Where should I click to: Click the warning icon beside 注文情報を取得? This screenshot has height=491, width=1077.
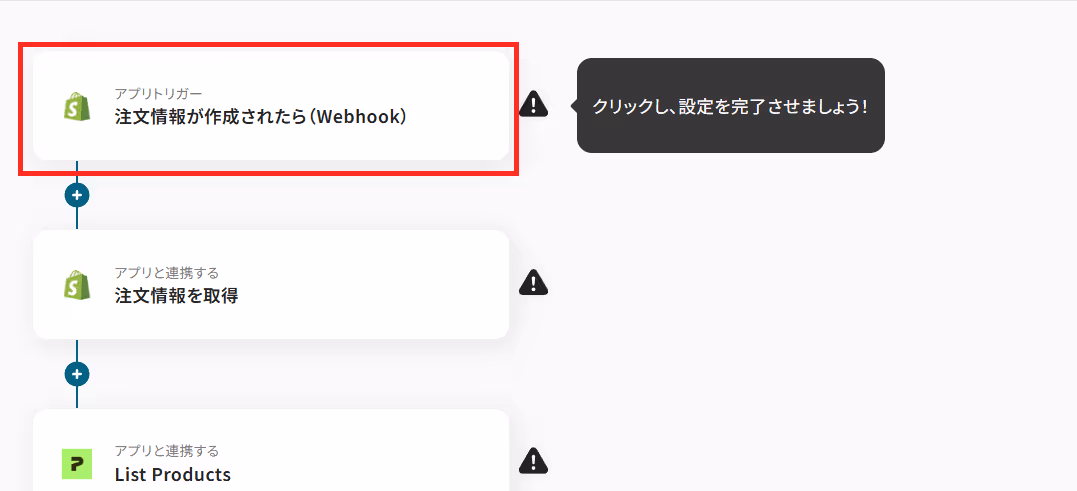[533, 282]
